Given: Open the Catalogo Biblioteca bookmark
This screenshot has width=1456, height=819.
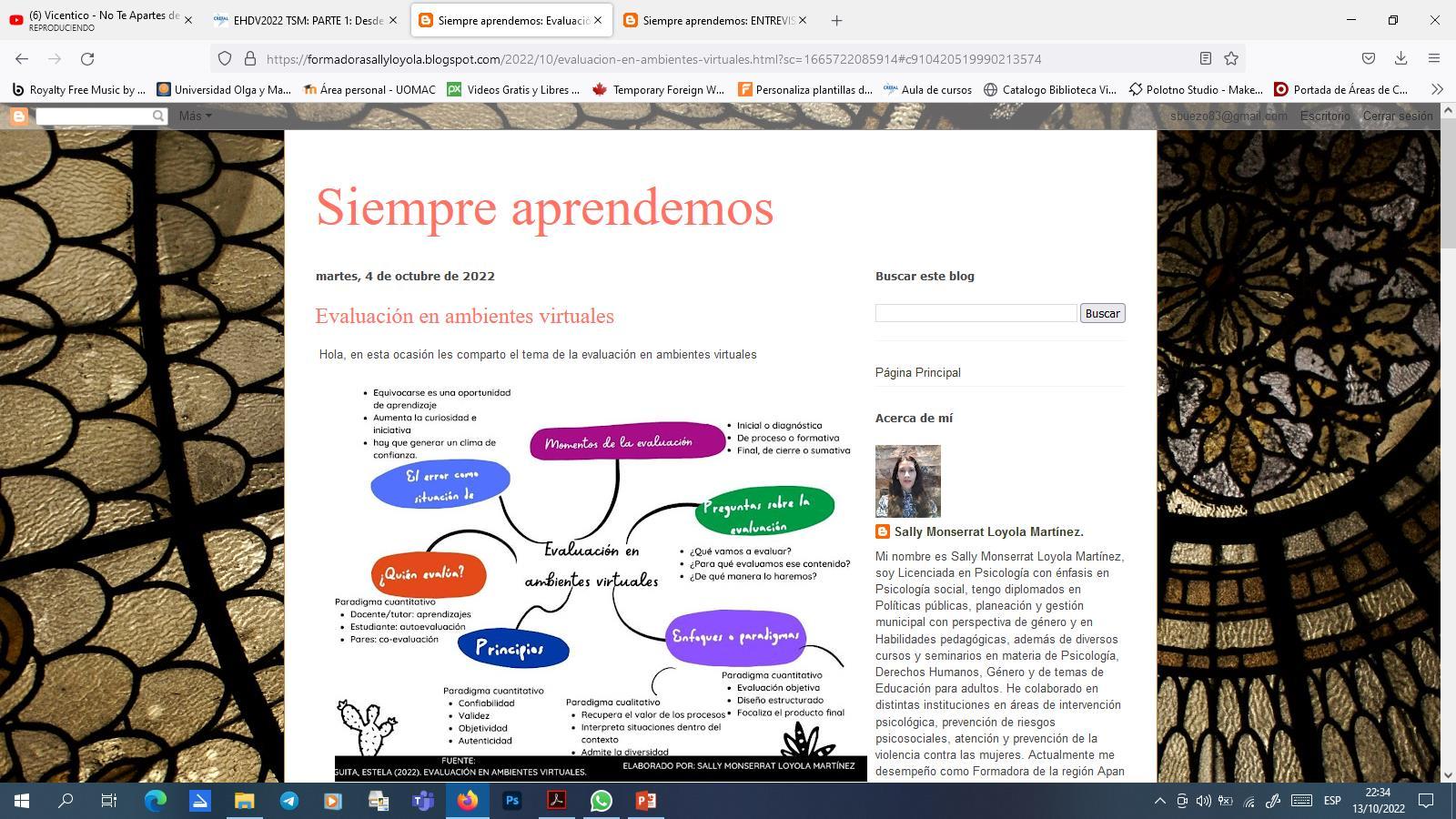Looking at the screenshot, I should 1049,89.
